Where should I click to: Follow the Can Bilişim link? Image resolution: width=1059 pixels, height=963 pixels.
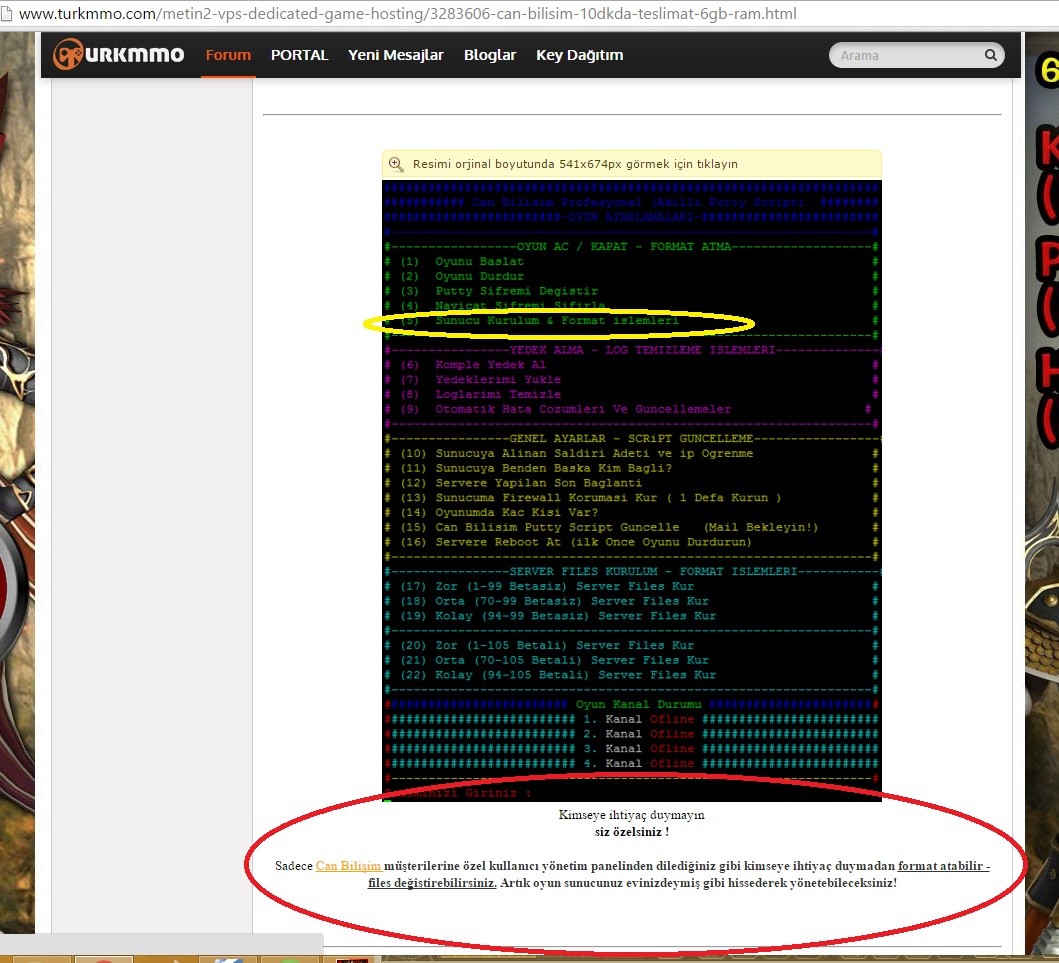(x=348, y=866)
